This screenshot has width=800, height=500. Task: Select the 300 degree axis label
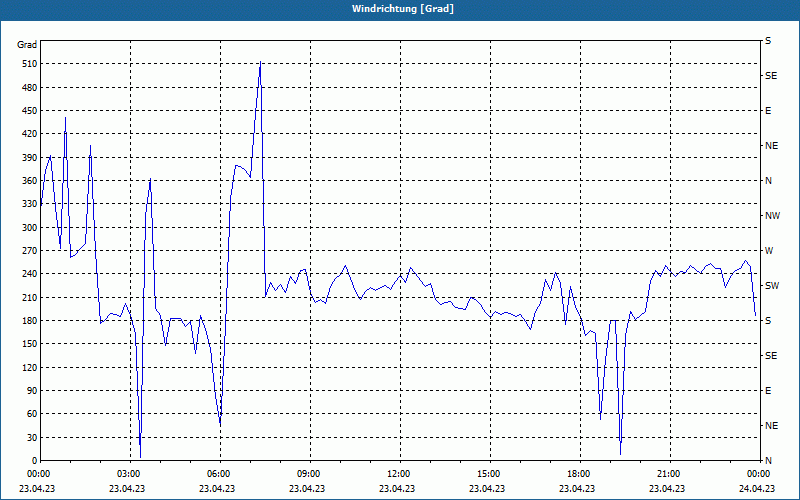[x=31, y=228]
